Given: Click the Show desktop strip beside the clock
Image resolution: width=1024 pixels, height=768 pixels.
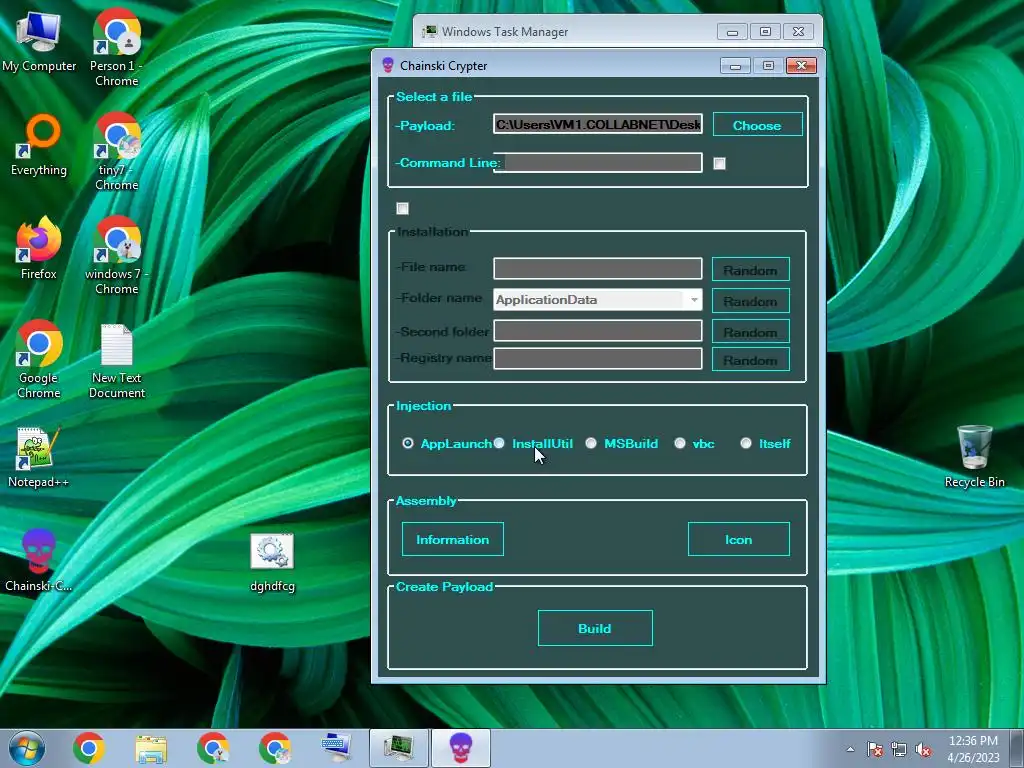Looking at the screenshot, I should 1018,748.
